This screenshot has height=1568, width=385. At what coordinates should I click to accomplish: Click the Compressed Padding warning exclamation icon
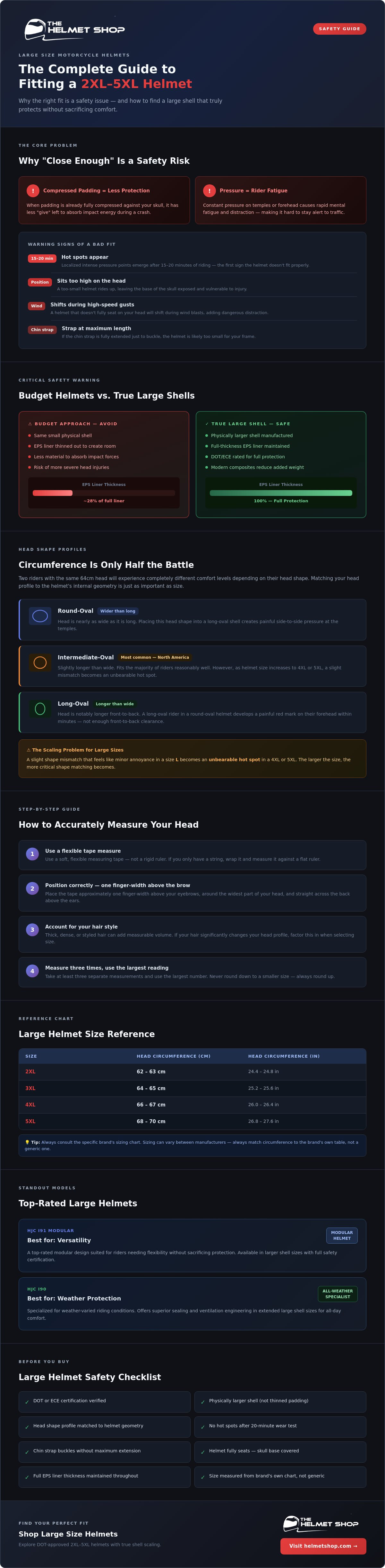[x=33, y=190]
